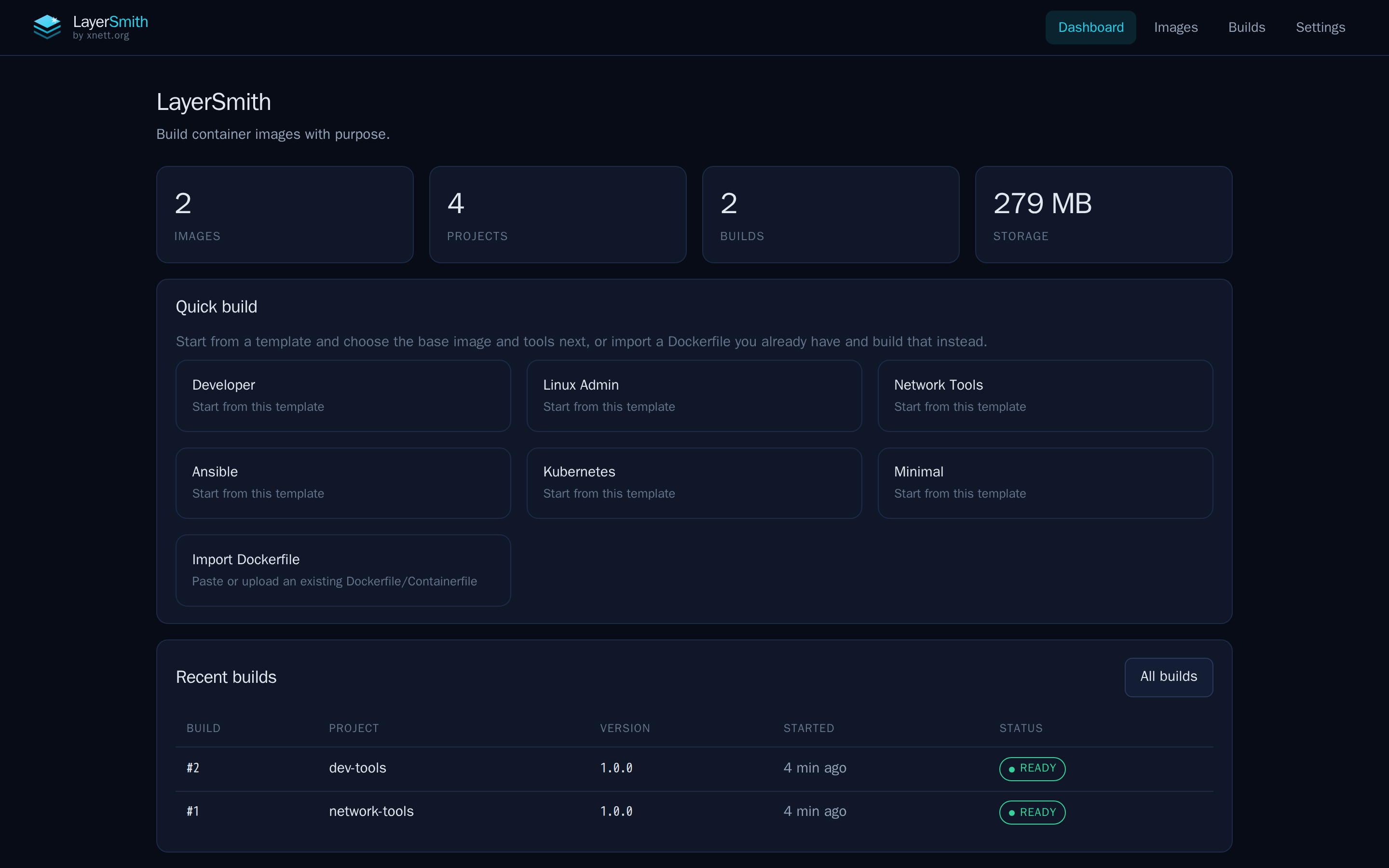Select the dev-tools project name
This screenshot has width=1389, height=868.
click(x=357, y=768)
